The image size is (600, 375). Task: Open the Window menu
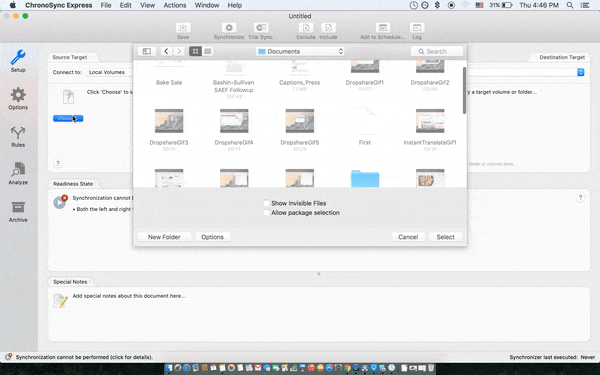pyautogui.click(x=207, y=5)
